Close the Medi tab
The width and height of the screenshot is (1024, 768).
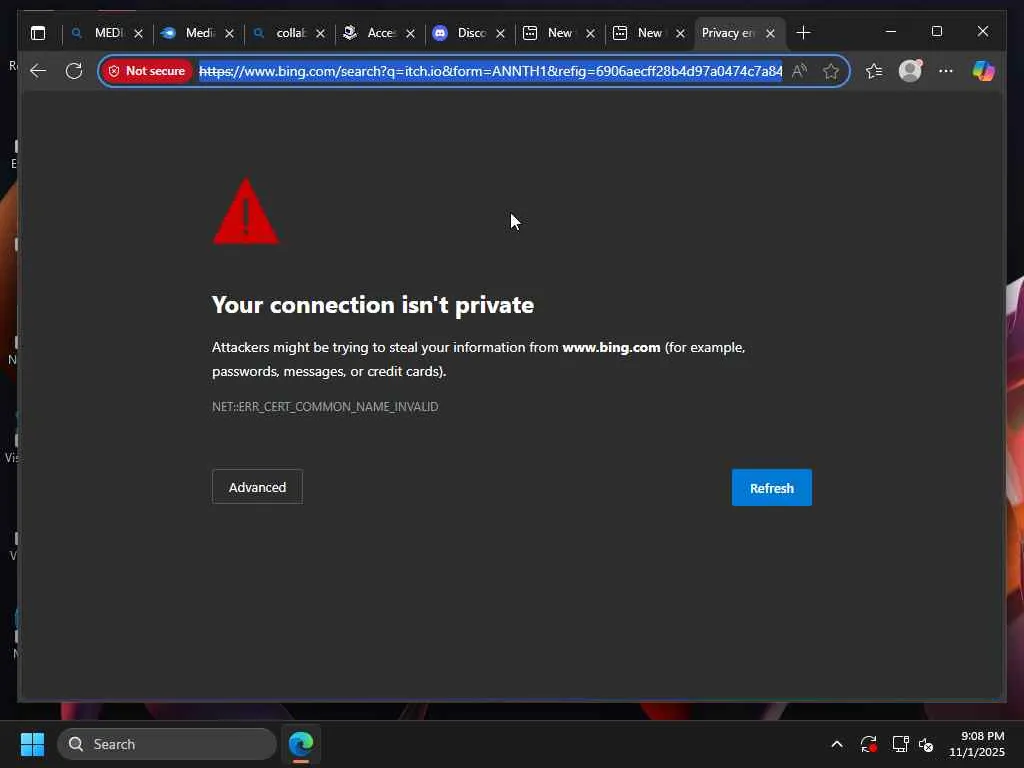[x=229, y=33]
